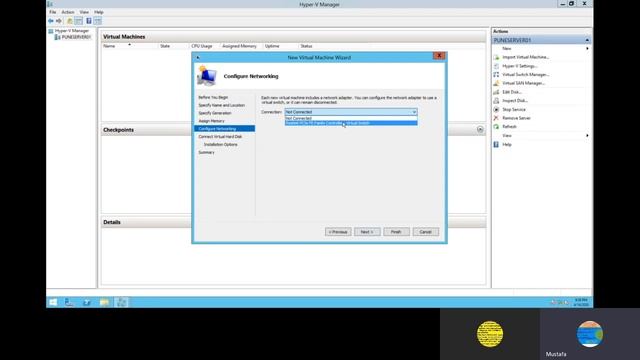Open Server Manager from the taskbar
The image size is (640, 360).
[70, 302]
